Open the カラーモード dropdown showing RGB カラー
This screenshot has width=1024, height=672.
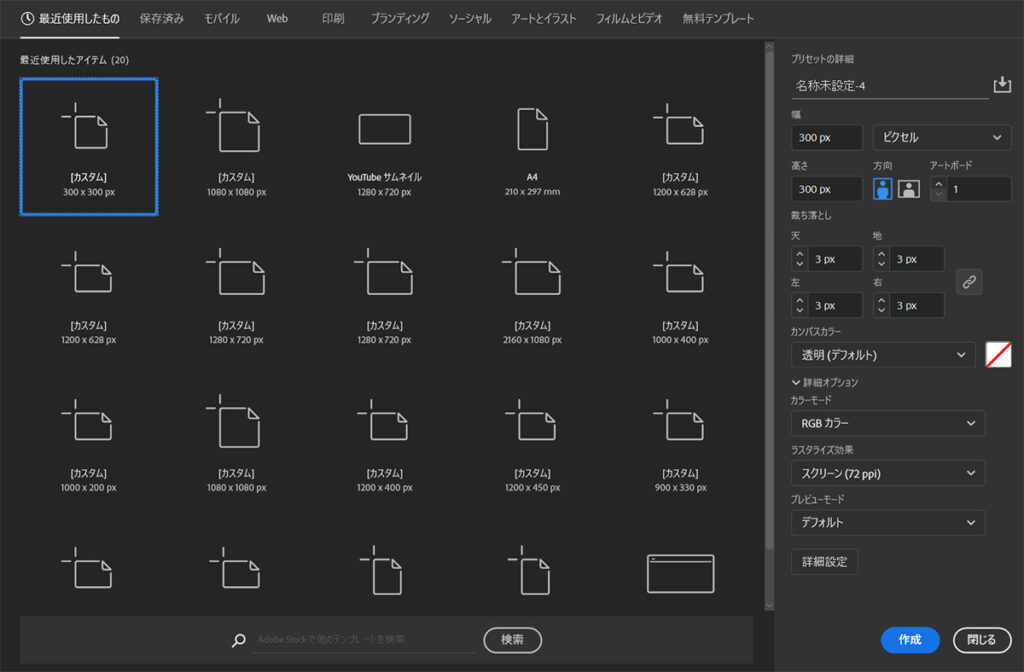888,423
